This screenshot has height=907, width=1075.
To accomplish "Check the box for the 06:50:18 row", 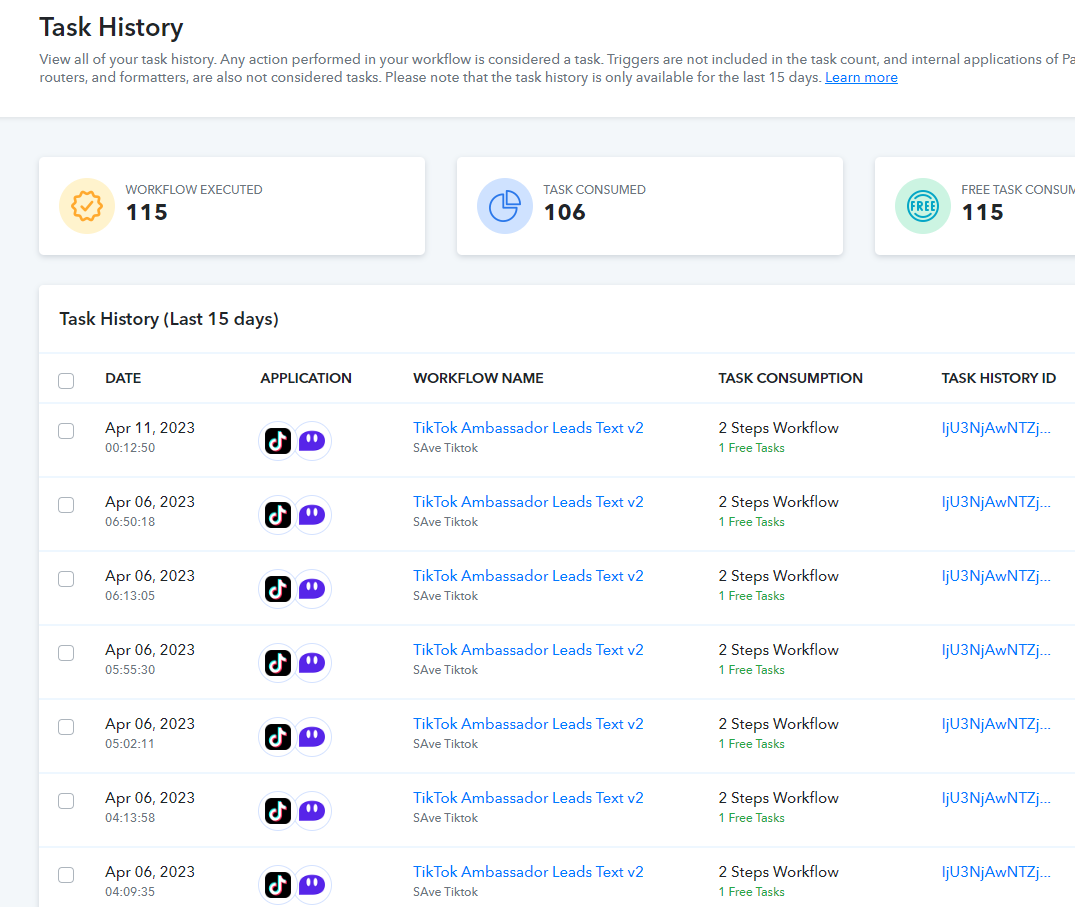I will coord(66,505).
